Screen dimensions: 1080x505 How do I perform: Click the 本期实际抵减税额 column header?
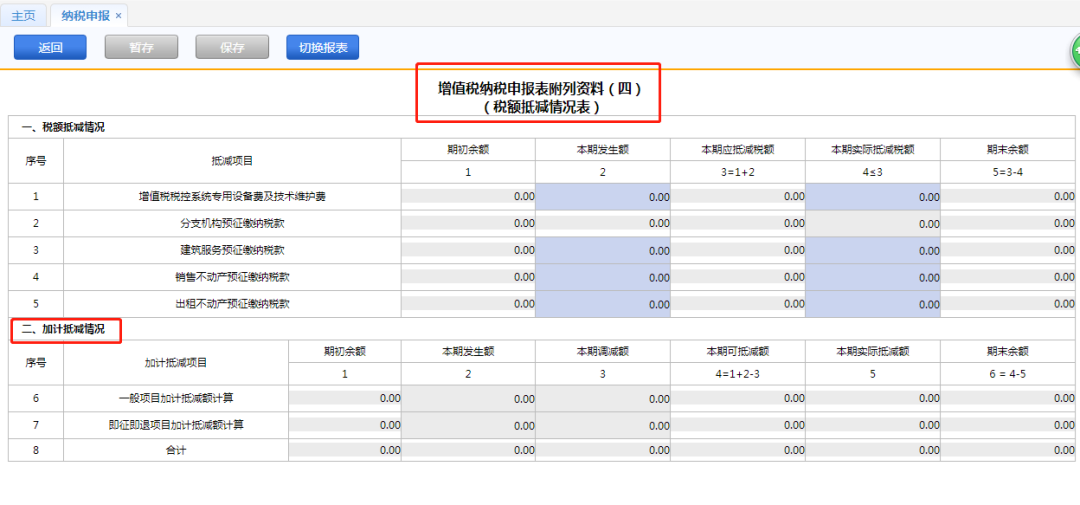click(x=873, y=150)
